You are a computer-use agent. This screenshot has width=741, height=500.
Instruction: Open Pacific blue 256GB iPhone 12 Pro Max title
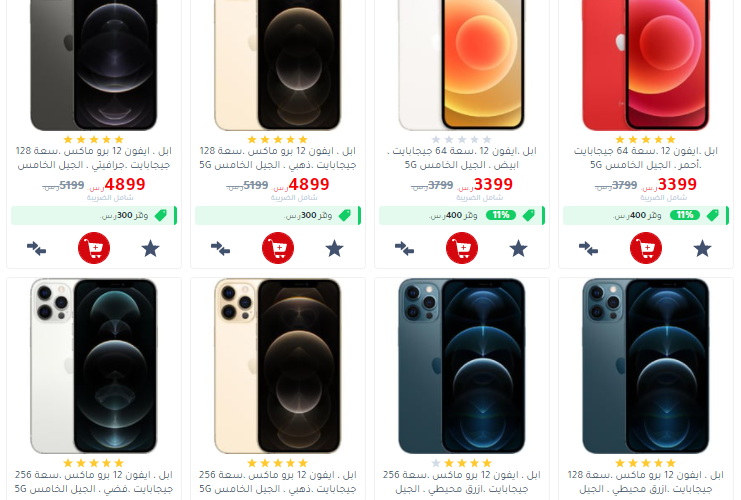462,482
